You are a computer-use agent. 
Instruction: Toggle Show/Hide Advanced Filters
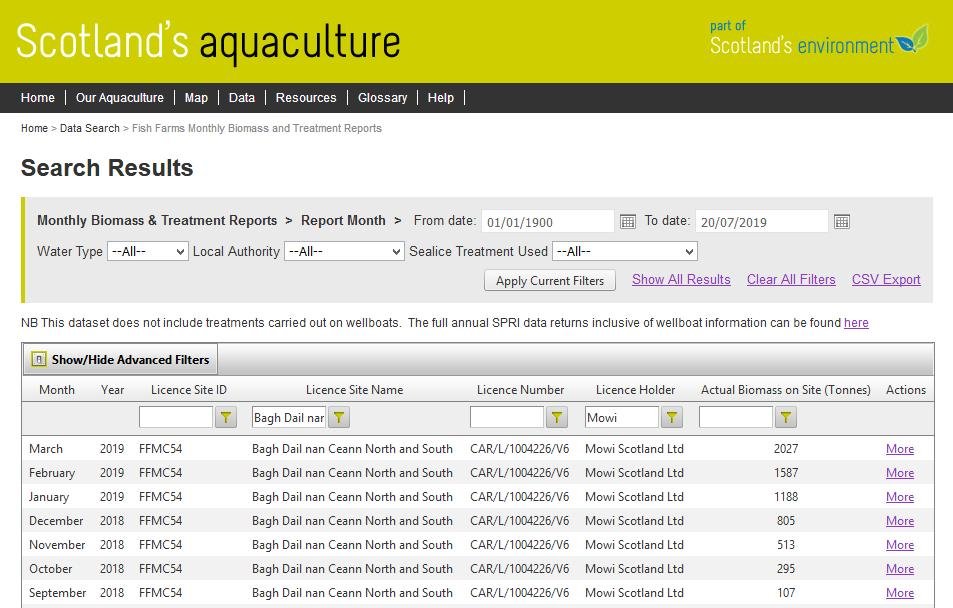point(120,359)
